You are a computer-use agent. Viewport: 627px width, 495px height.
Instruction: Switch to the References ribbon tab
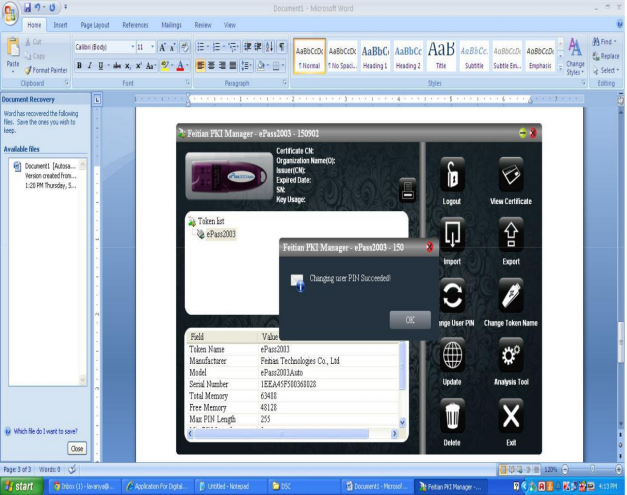135,25
